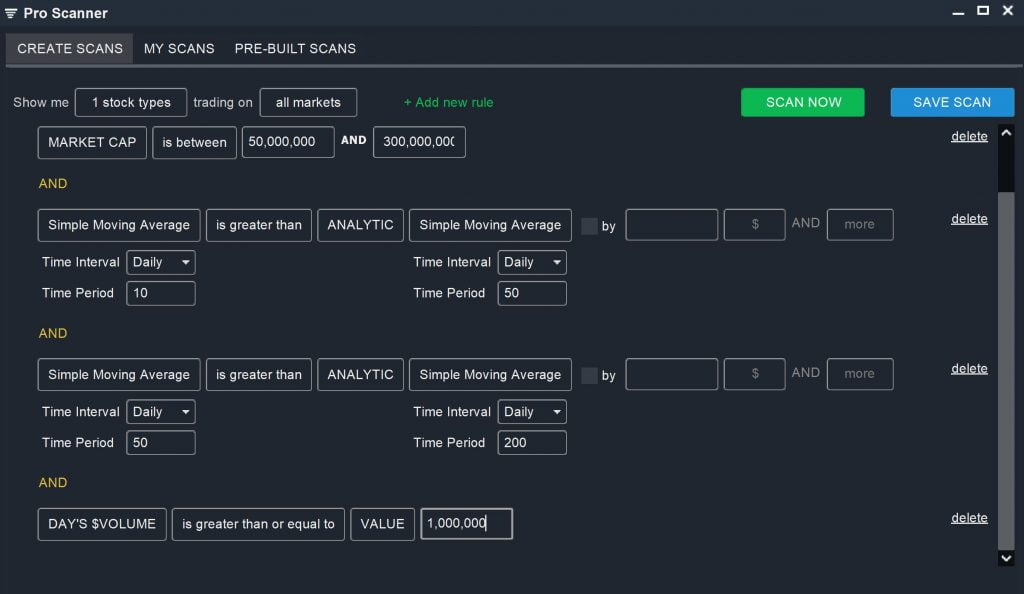Enable 'by' checkbox in first SMA rule
The image size is (1024, 594).
click(589, 226)
